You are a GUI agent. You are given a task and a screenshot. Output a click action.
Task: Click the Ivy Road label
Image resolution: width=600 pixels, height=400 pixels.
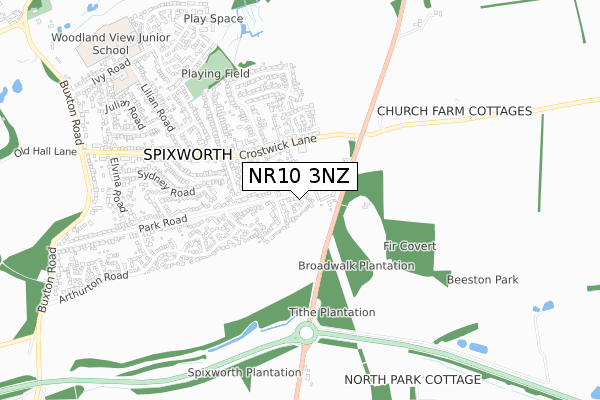(111, 72)
